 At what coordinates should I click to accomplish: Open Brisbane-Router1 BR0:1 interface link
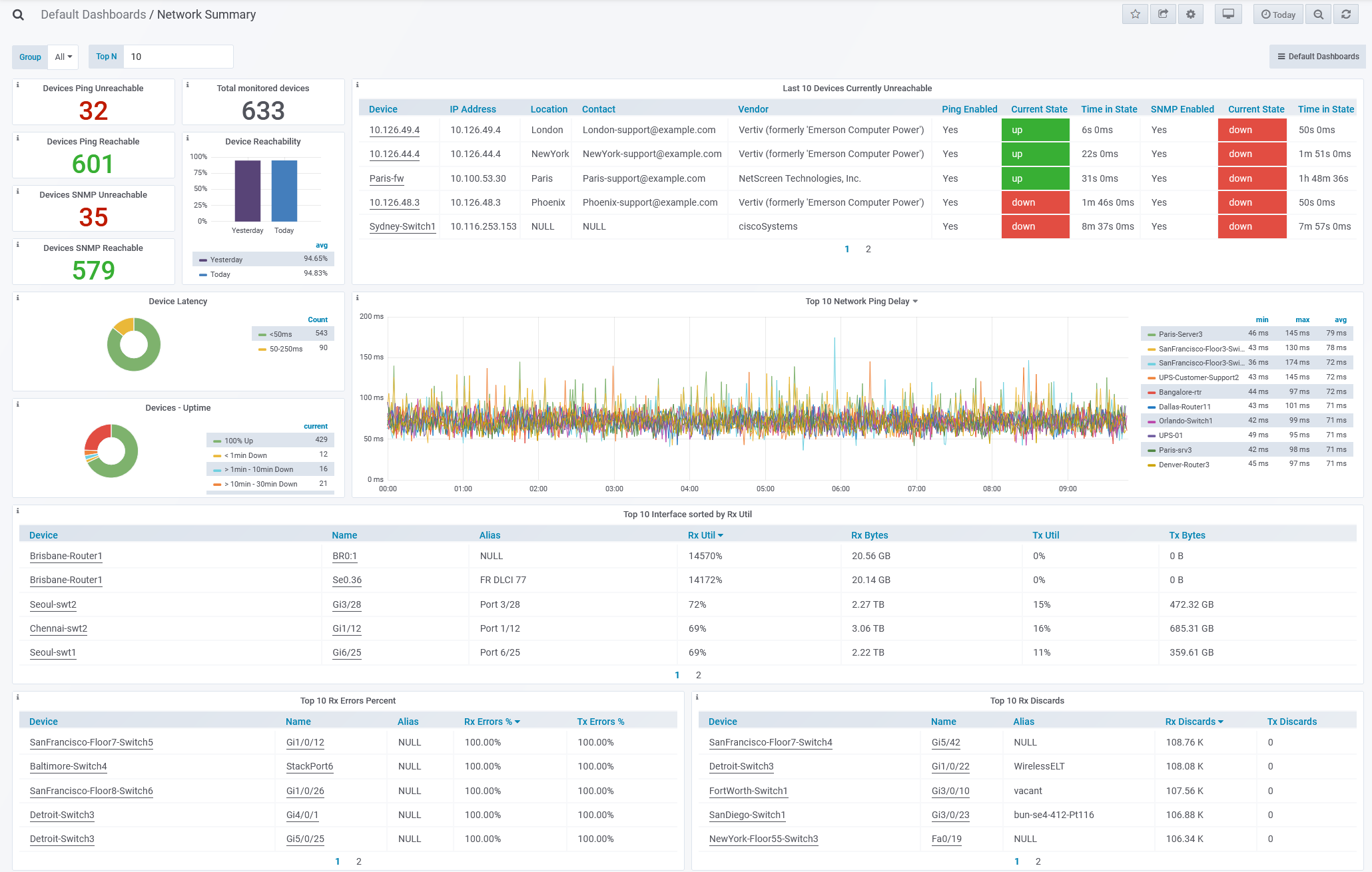[x=344, y=556]
